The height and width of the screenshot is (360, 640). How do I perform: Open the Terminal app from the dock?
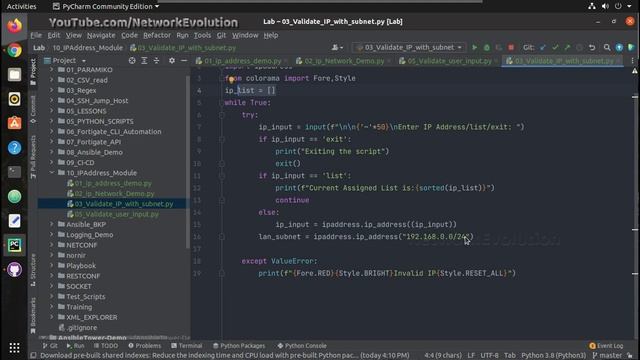coord(14,172)
